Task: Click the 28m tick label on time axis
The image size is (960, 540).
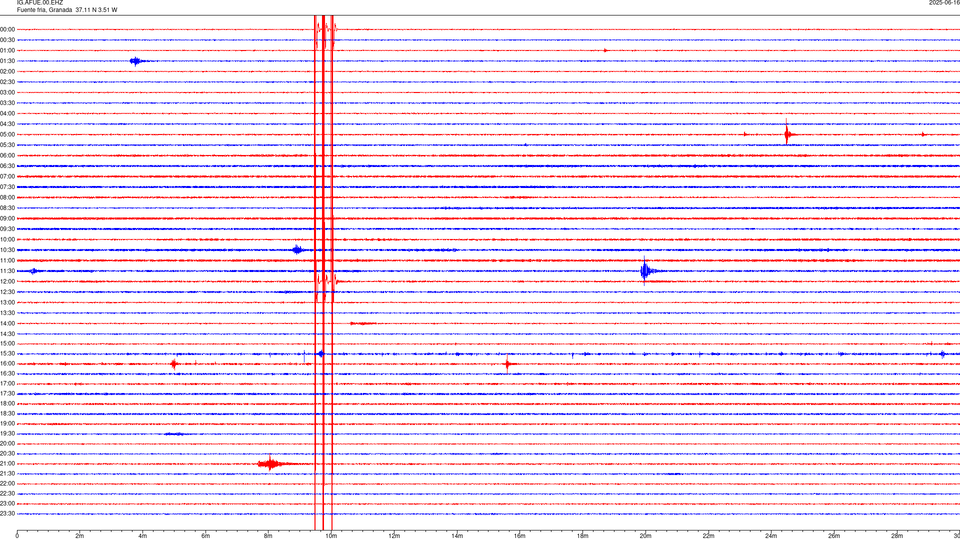Action: tap(897, 536)
